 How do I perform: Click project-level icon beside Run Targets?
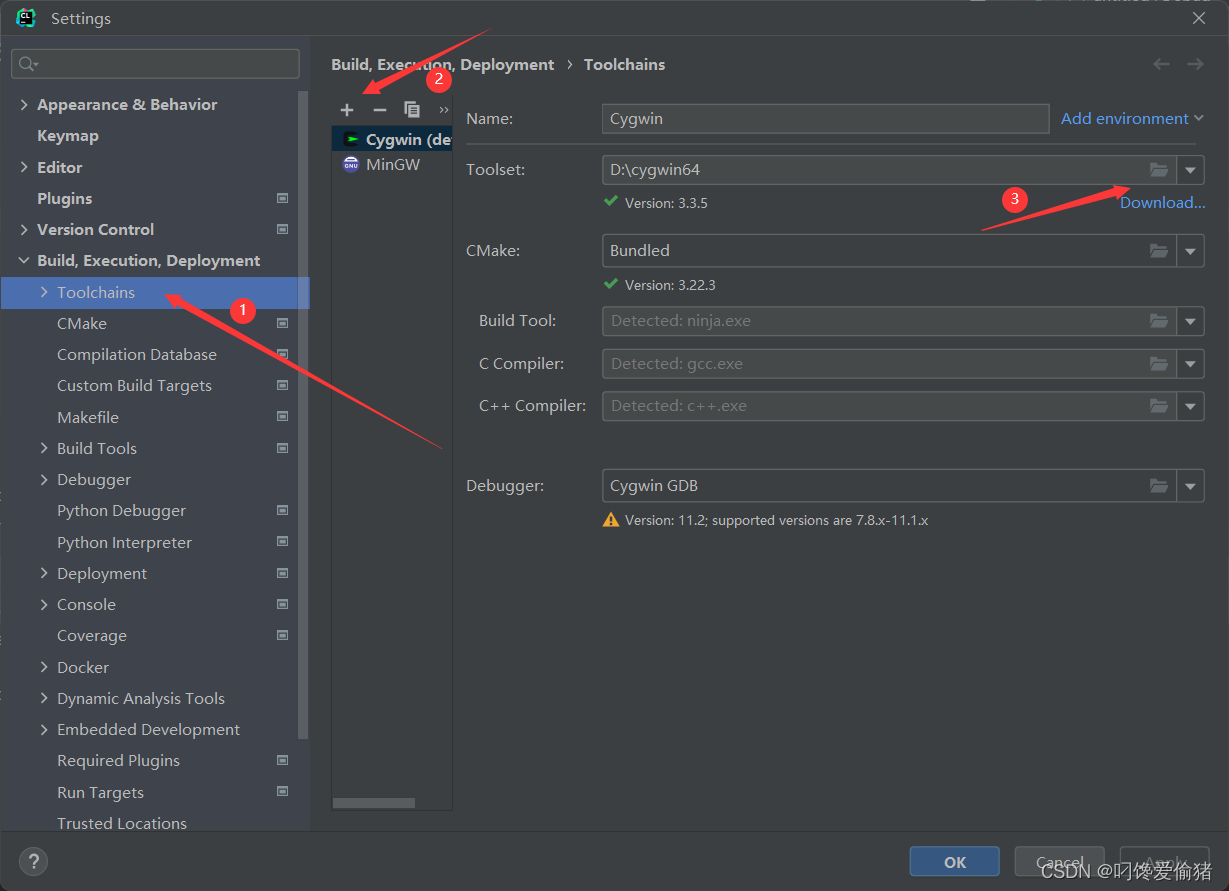point(282,792)
